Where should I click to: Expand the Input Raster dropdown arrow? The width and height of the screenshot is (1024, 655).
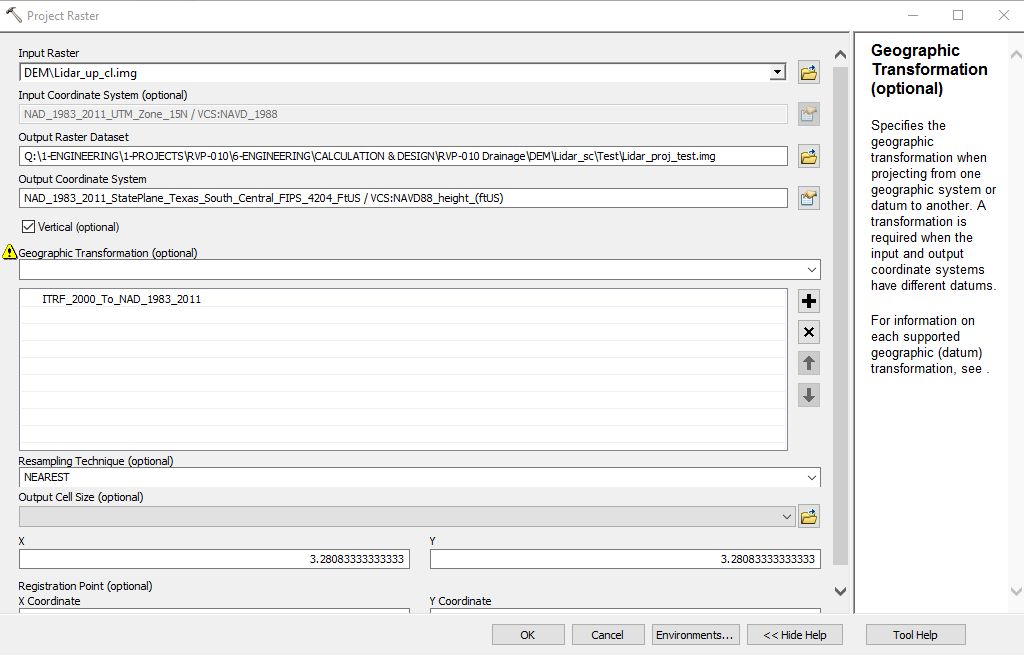tap(777, 72)
